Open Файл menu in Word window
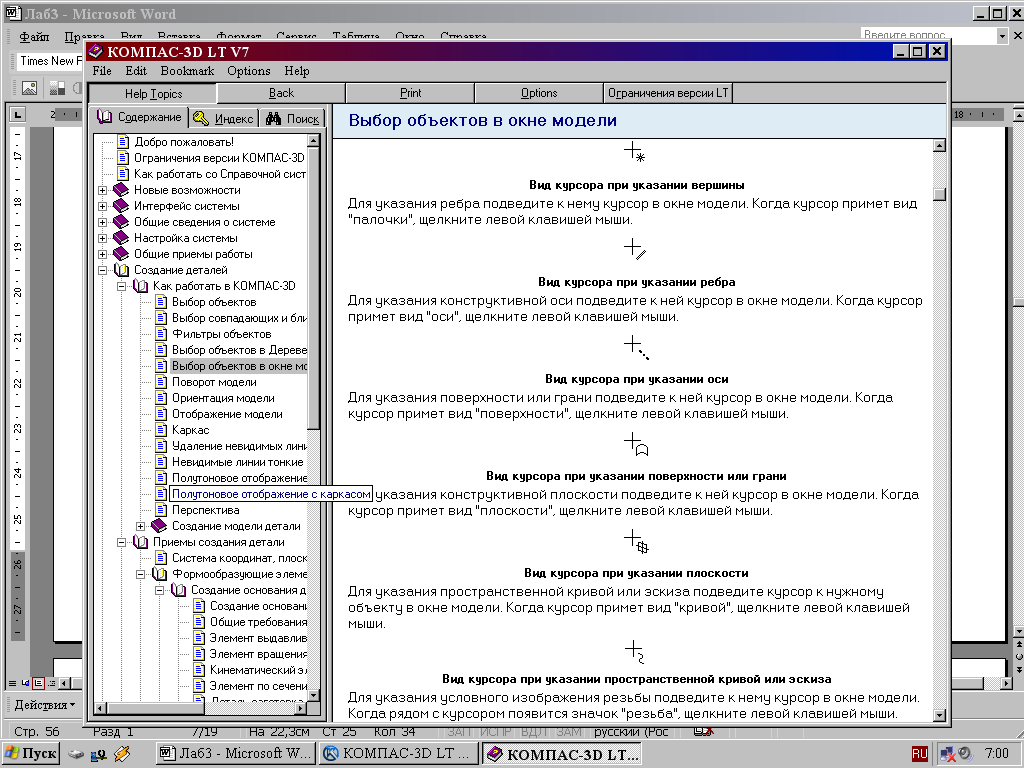 pos(34,37)
